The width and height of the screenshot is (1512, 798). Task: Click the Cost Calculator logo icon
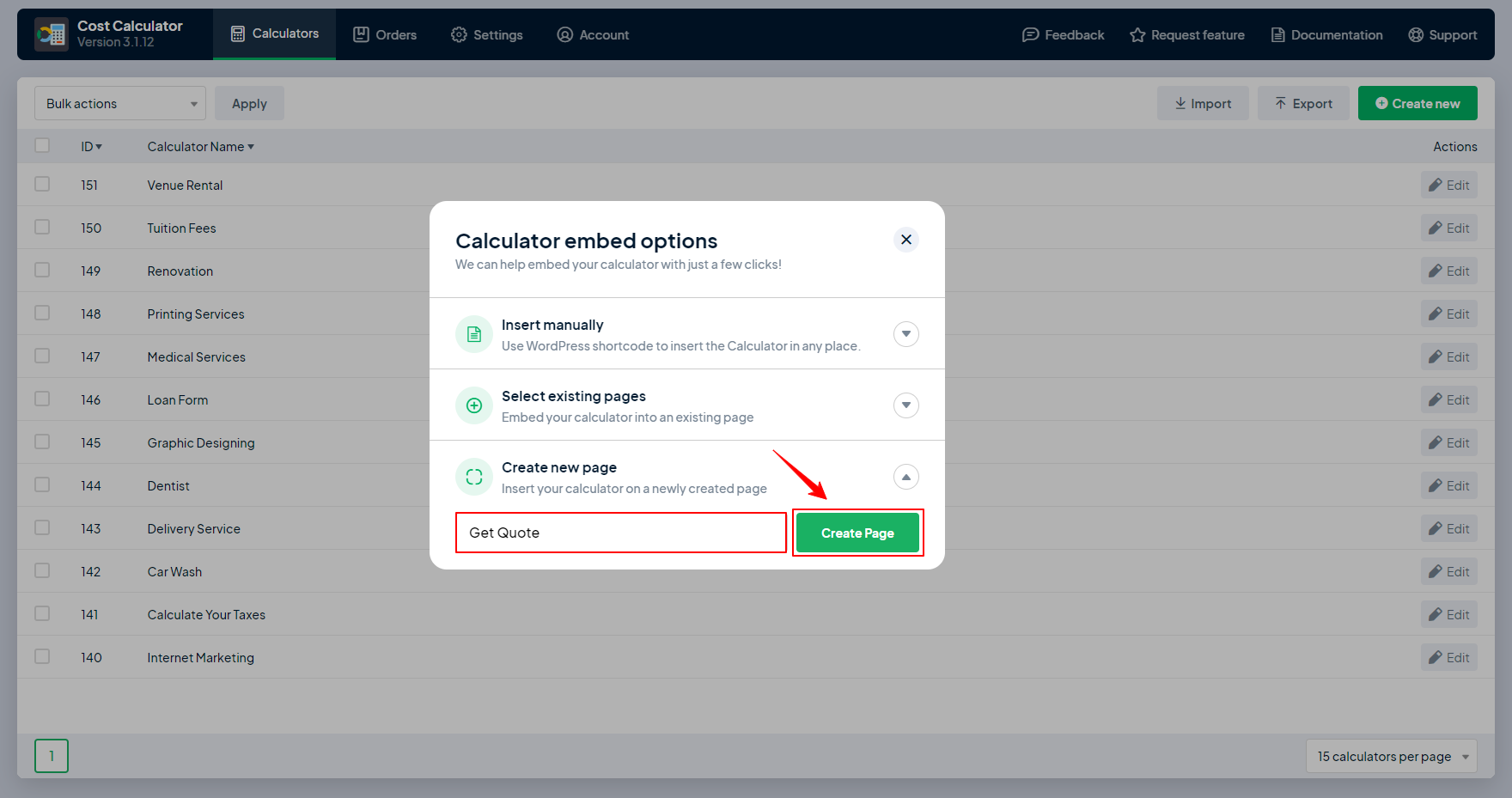tap(52, 34)
